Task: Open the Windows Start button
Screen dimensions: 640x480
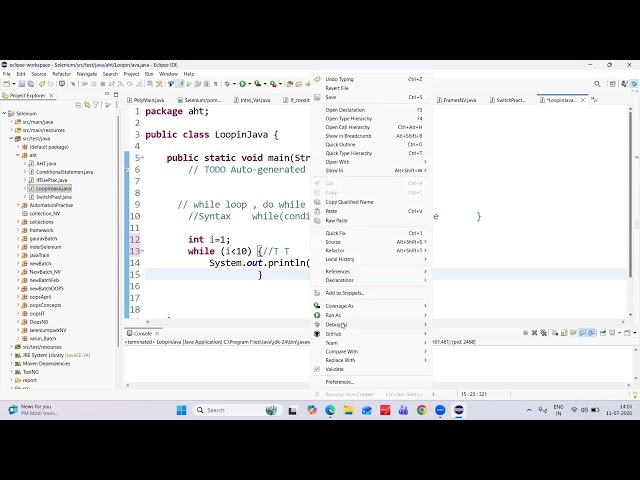Action: coord(181,410)
